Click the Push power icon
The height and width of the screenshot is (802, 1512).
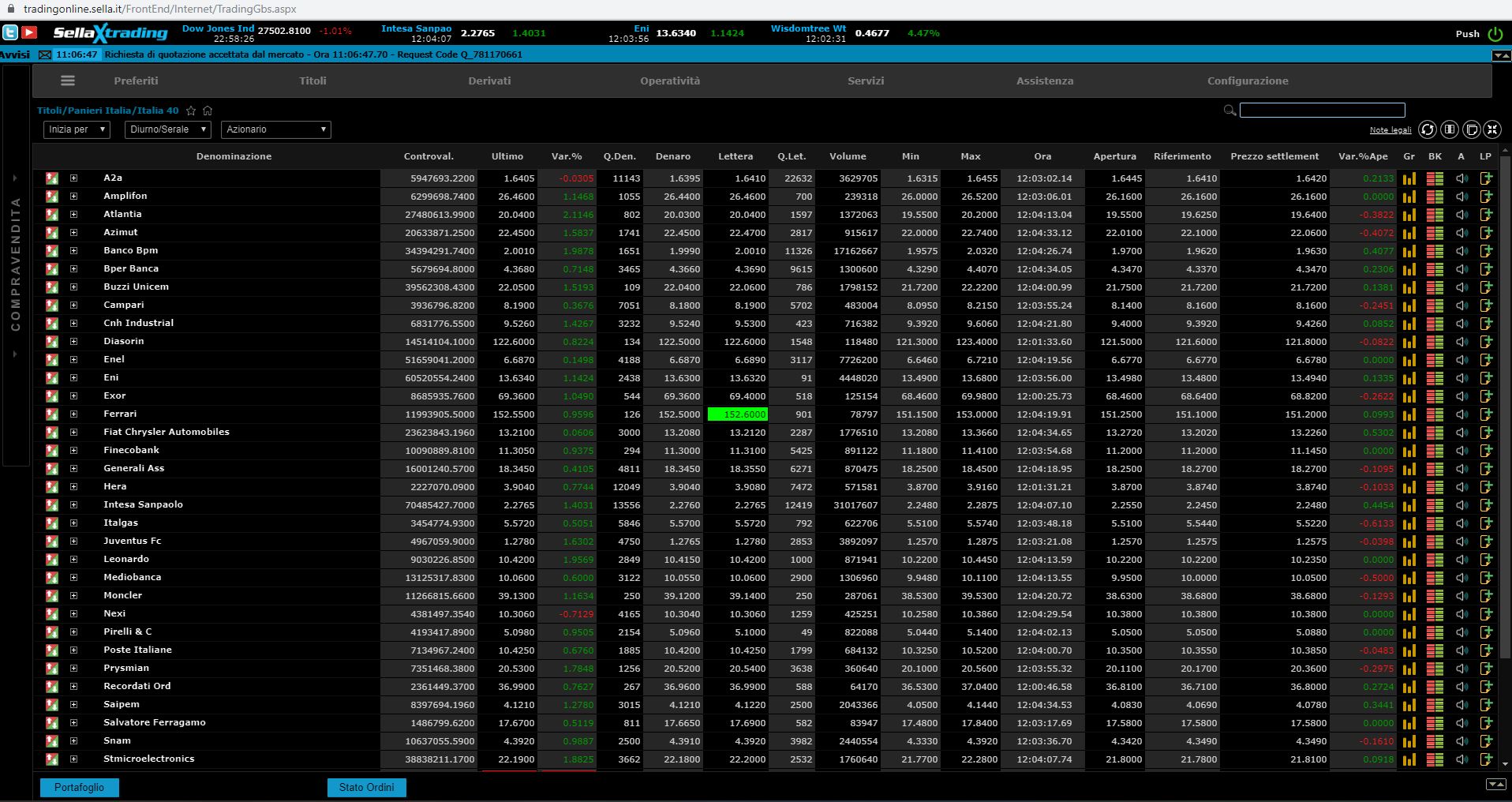point(1495,34)
